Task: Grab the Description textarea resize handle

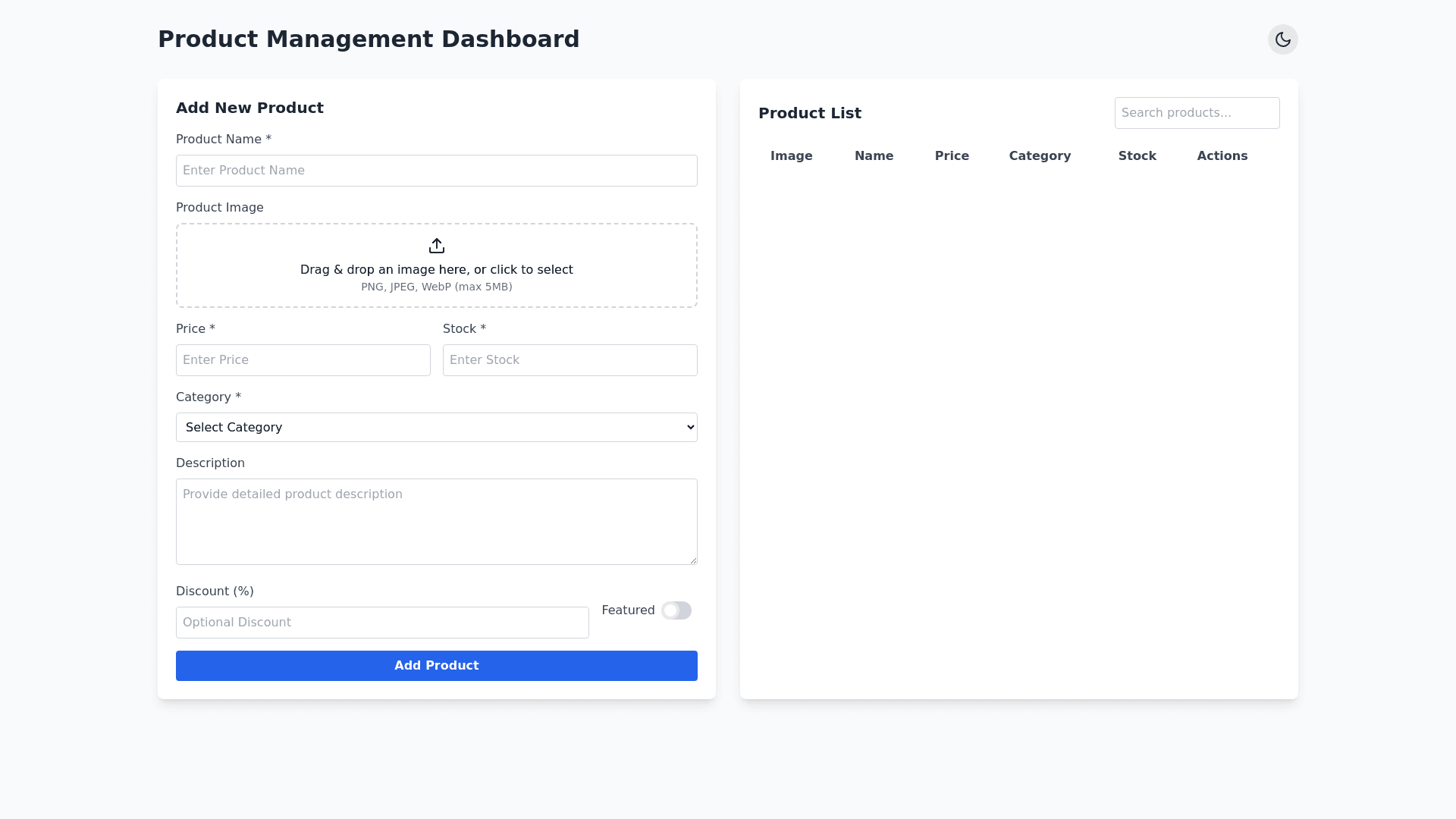Action: 693,560
